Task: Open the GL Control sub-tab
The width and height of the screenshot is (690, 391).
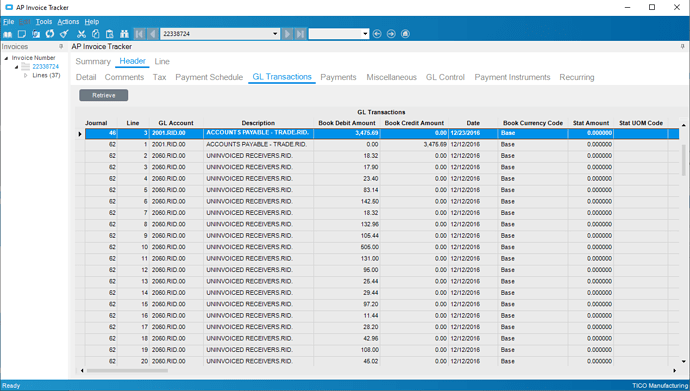Action: click(445, 77)
